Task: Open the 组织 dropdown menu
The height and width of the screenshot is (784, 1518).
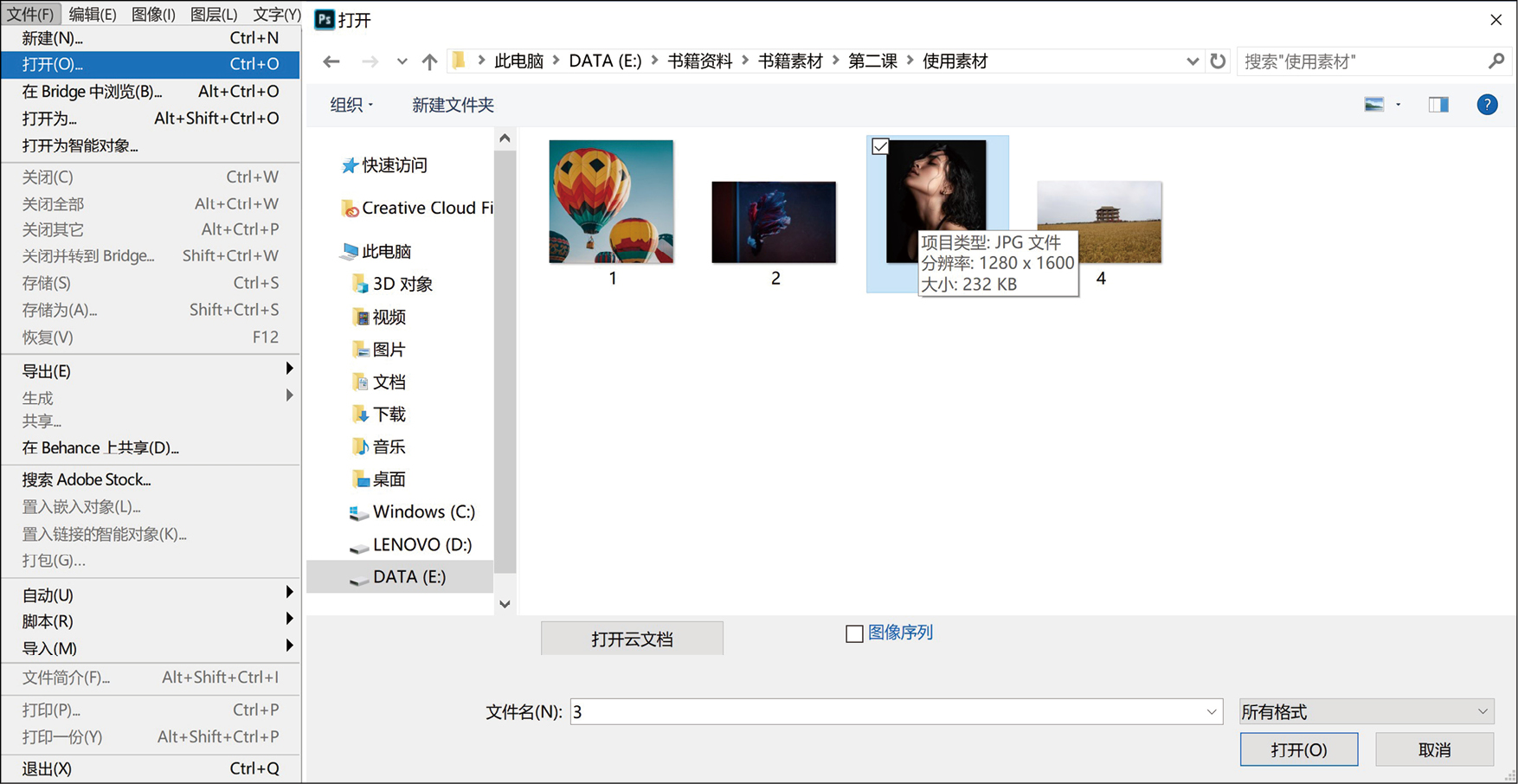Action: coord(351,105)
